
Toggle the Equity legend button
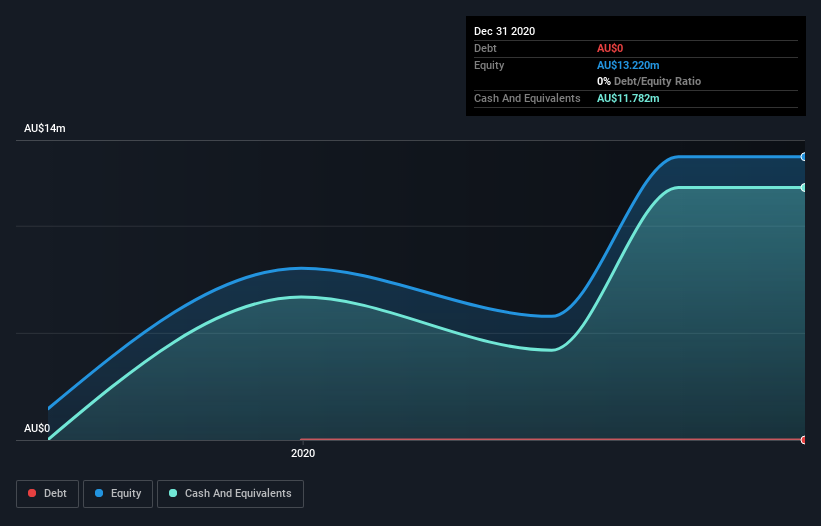pos(118,494)
